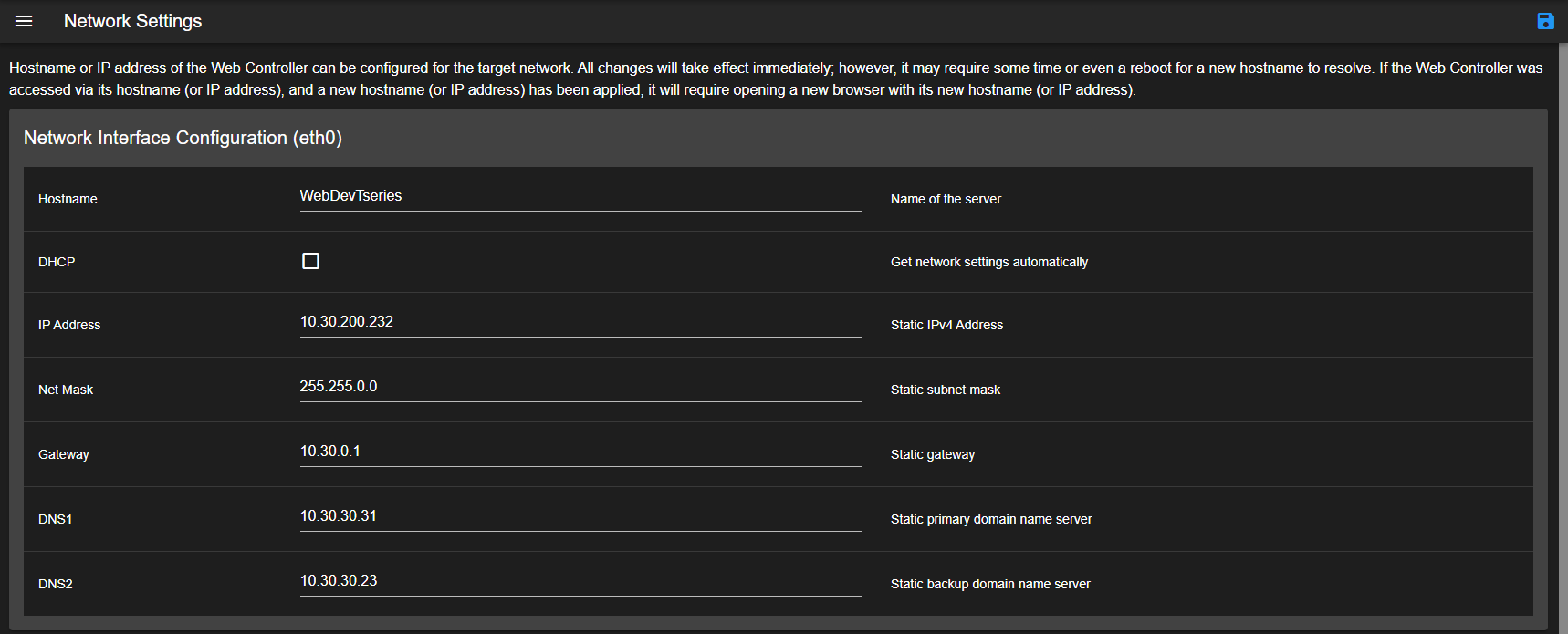1568x634 pixels.
Task: Edit the Hostname field WebDevTseries
Action: coord(580,197)
